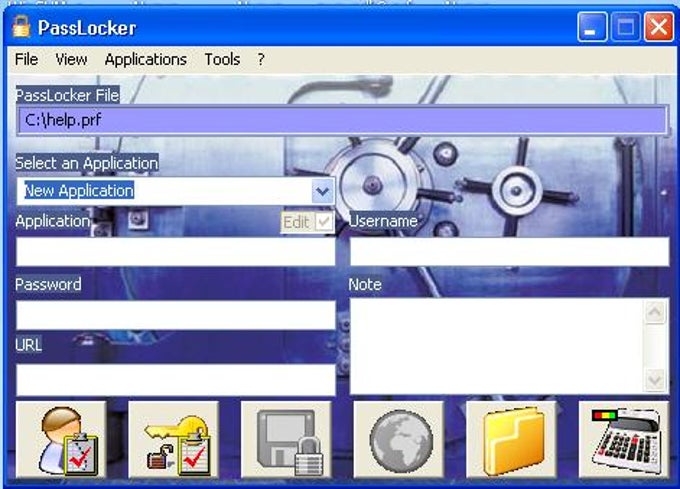This screenshot has width=680, height=489.
Task: Click the golden key and padlock button
Action: (x=173, y=440)
